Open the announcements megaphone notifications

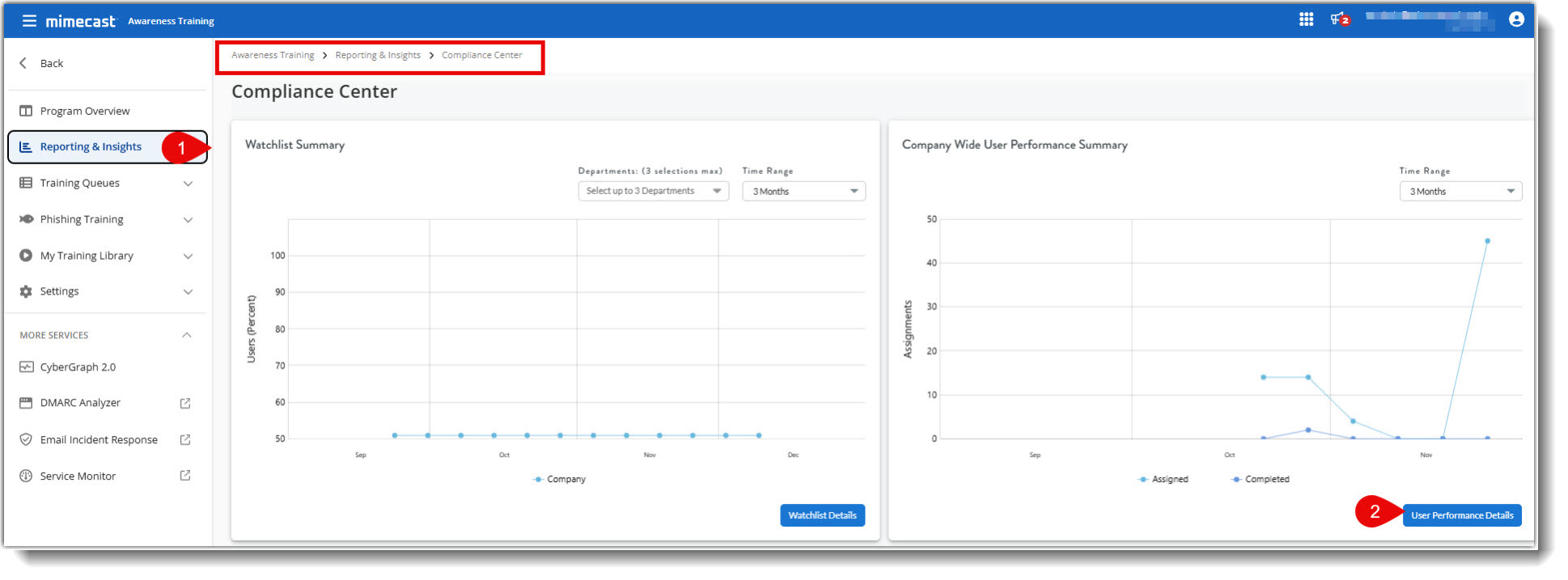(1339, 19)
